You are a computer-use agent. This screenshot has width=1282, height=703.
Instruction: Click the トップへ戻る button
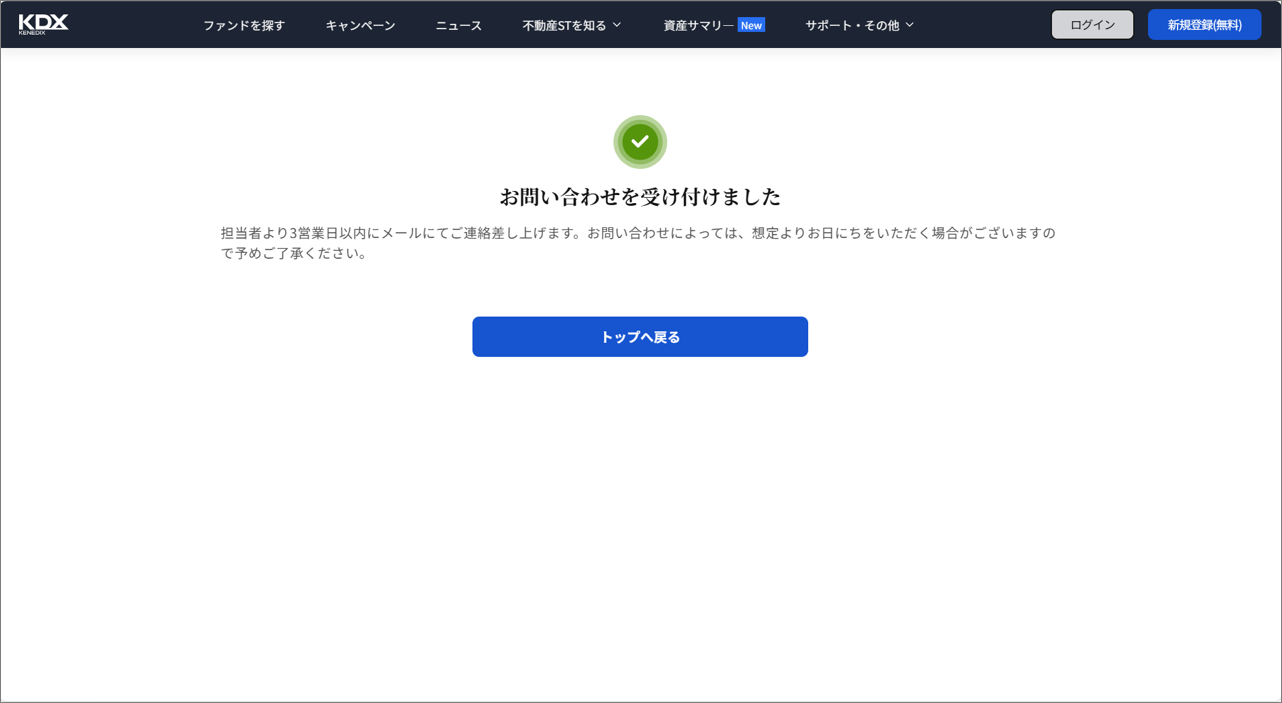click(640, 337)
